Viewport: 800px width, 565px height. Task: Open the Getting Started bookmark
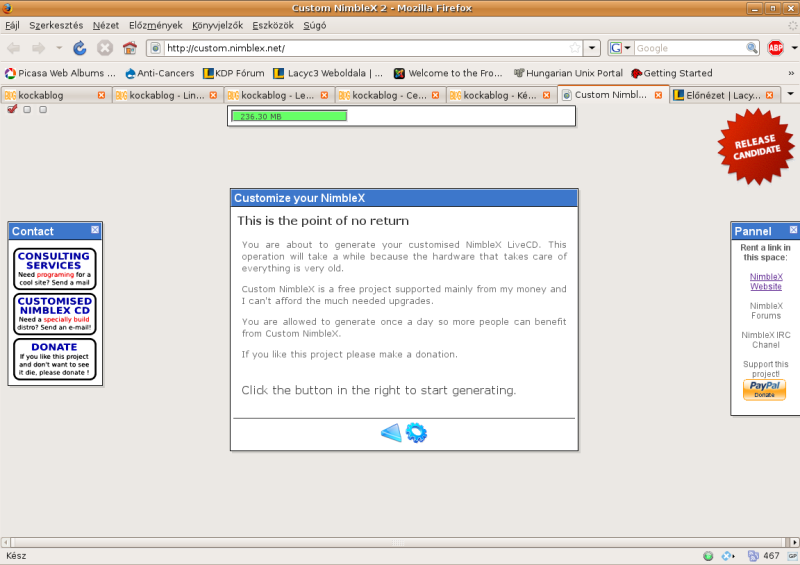[672, 73]
